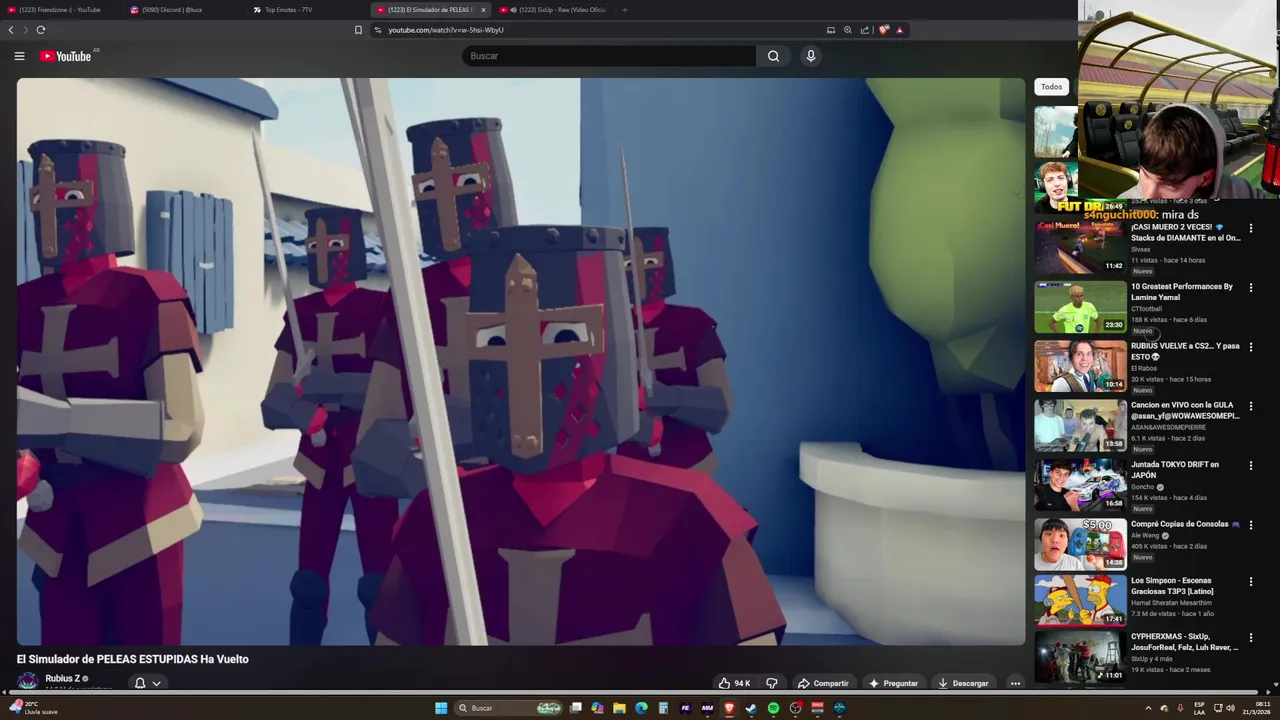This screenshot has width=1280, height=720.
Task: Open the zoom magnifier icon in address bar
Action: (848, 30)
